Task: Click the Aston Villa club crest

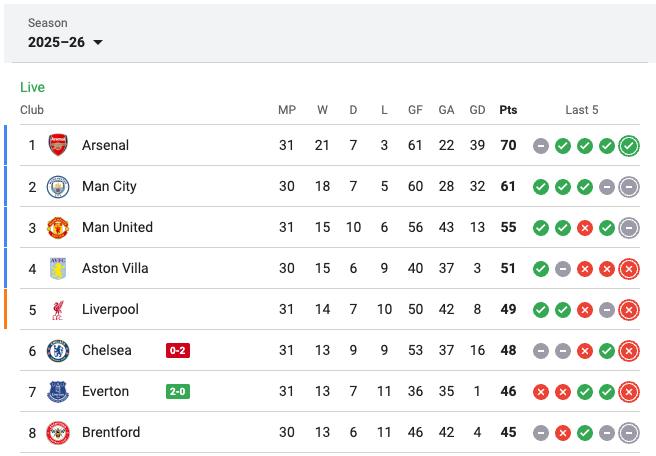Action: (58, 268)
